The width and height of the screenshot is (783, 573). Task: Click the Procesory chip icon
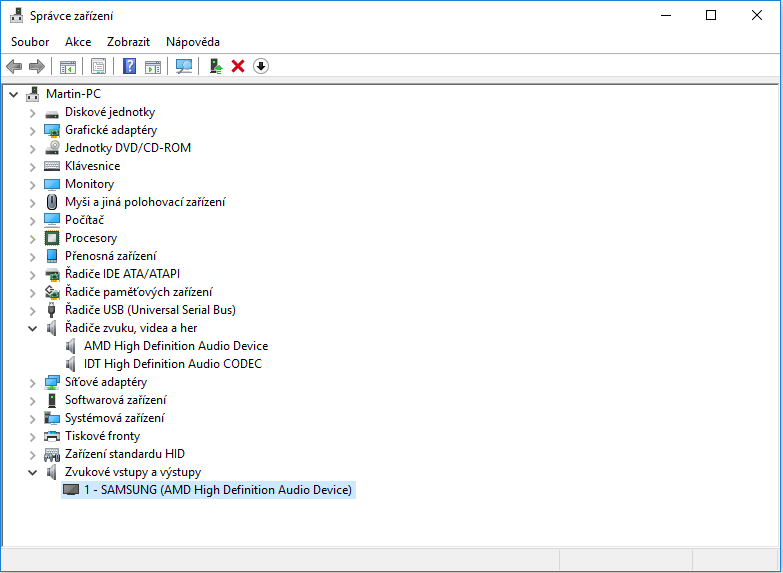51,238
